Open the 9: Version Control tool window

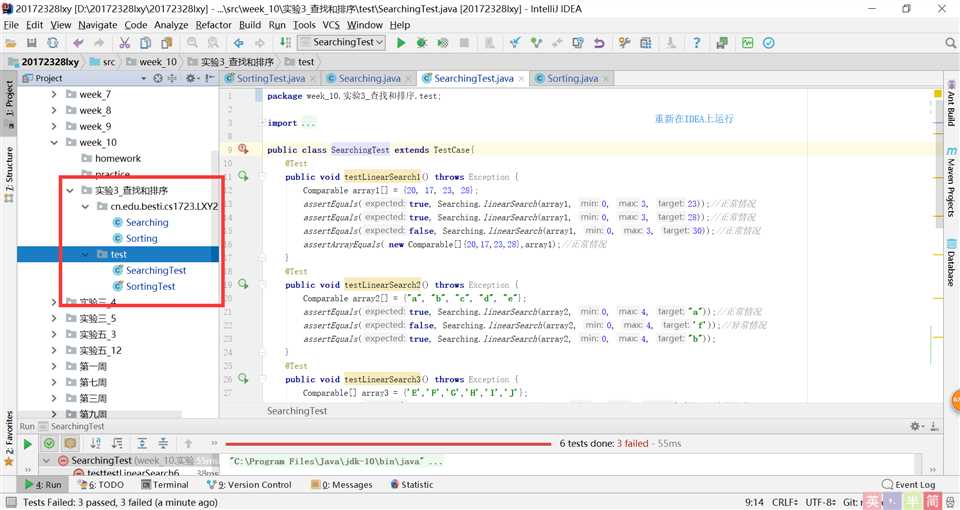pyautogui.click(x=249, y=484)
